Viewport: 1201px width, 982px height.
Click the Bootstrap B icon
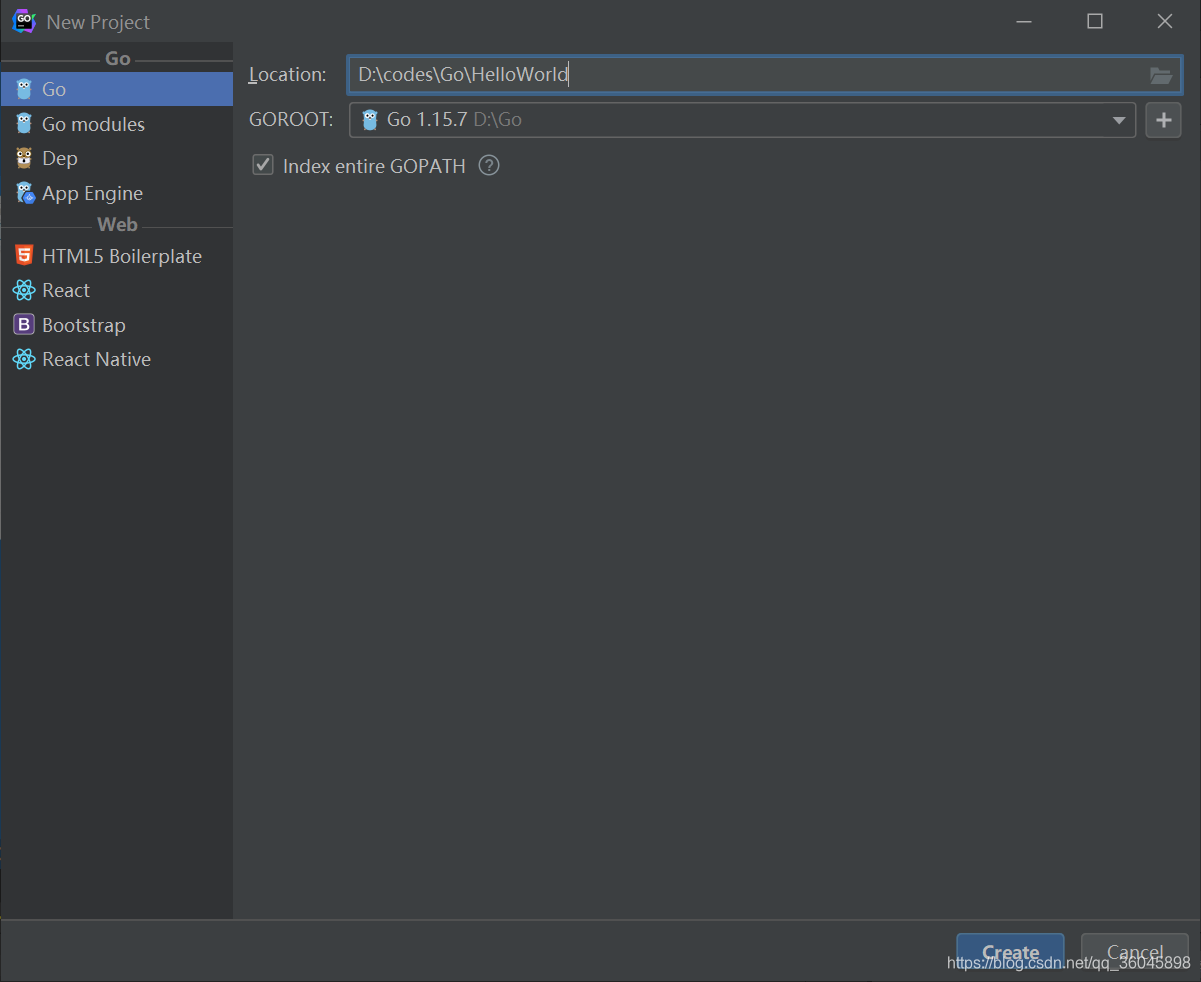[x=24, y=325]
